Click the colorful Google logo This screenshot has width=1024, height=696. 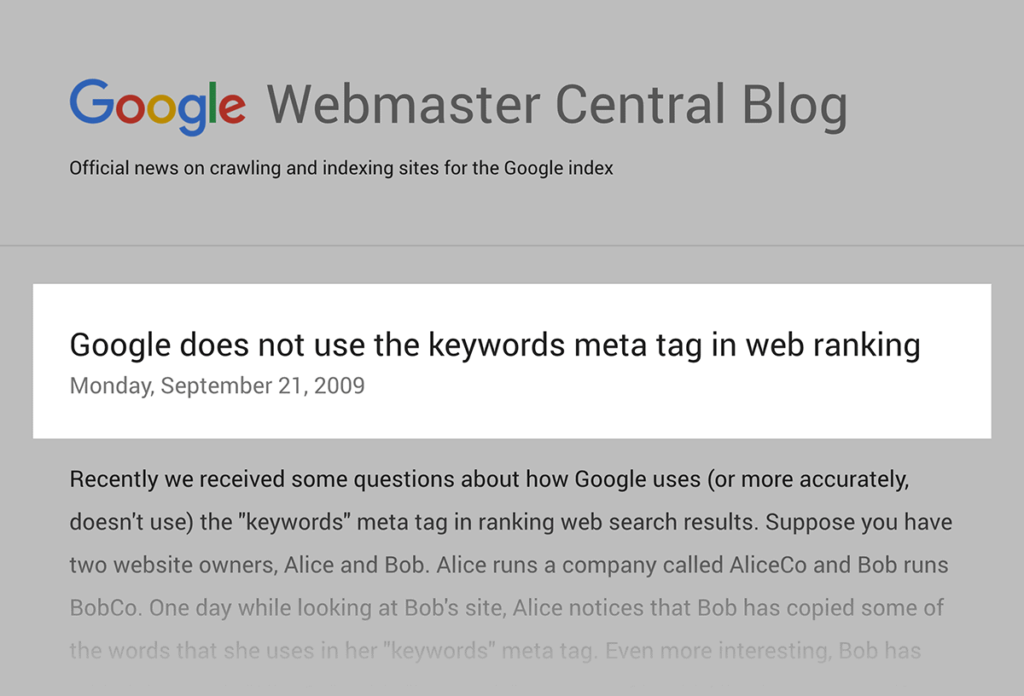157,106
